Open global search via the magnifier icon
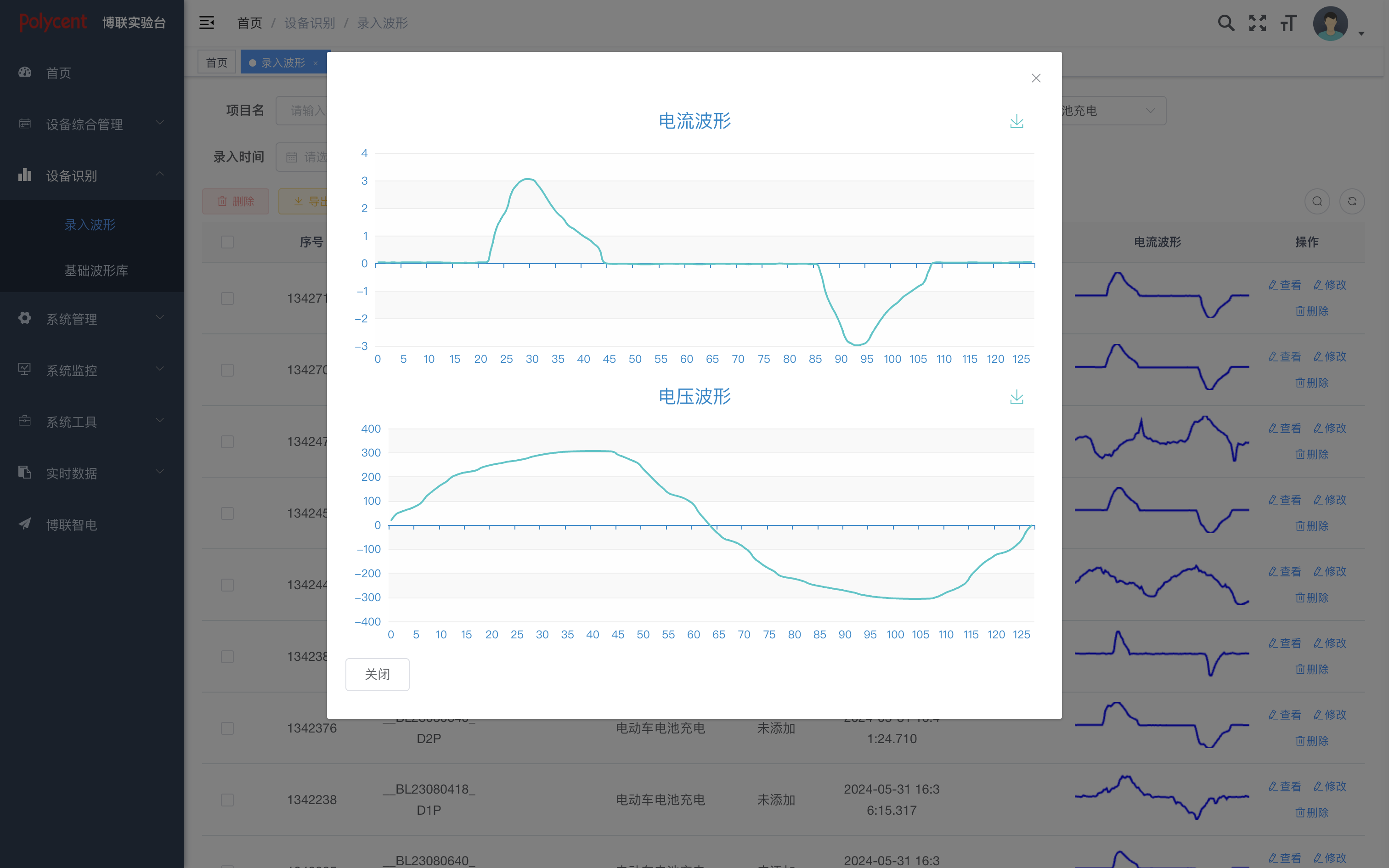Screen dimensions: 1389x868 [x=1225, y=23]
